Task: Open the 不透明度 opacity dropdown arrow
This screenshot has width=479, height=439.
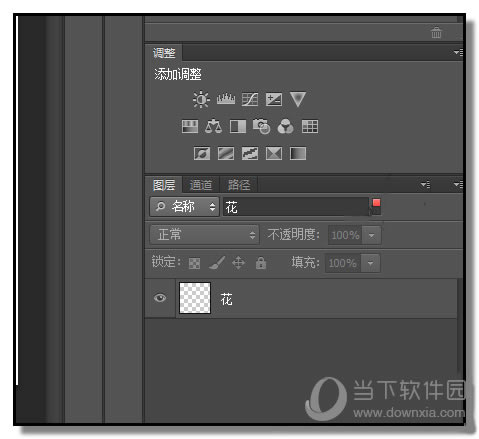Action: pos(371,235)
